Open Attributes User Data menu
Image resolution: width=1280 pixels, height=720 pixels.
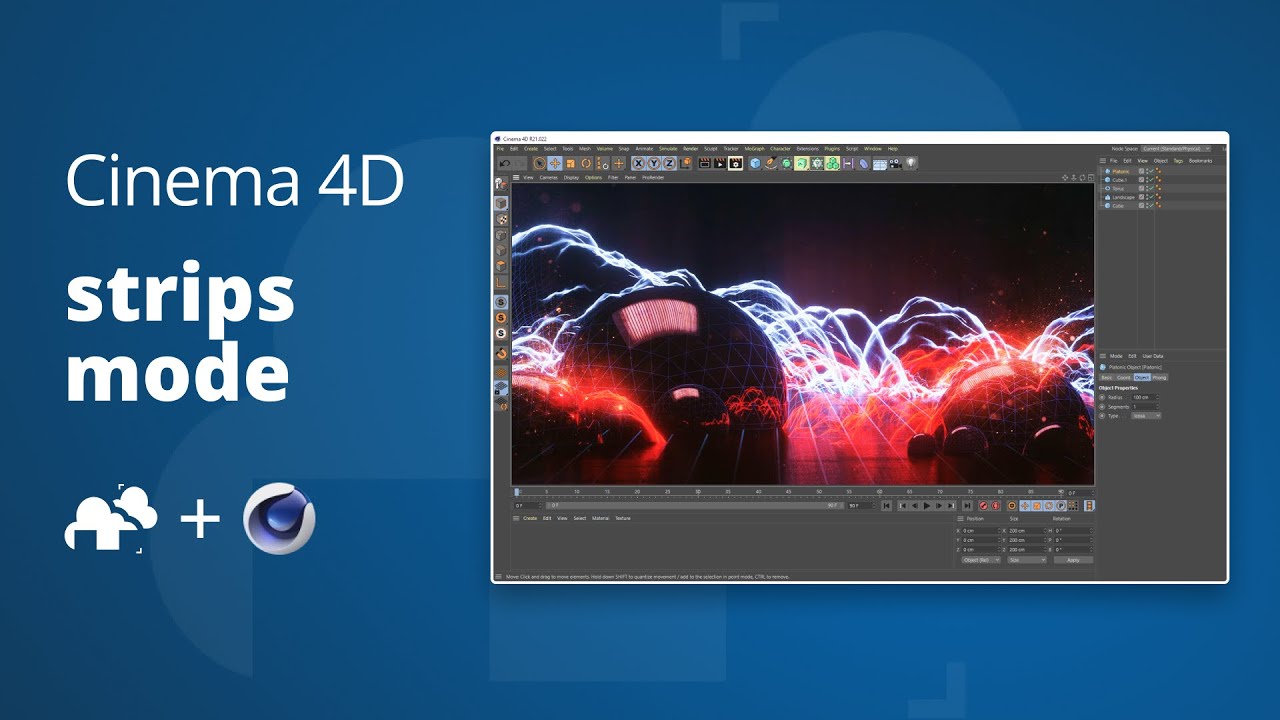(x=1153, y=356)
